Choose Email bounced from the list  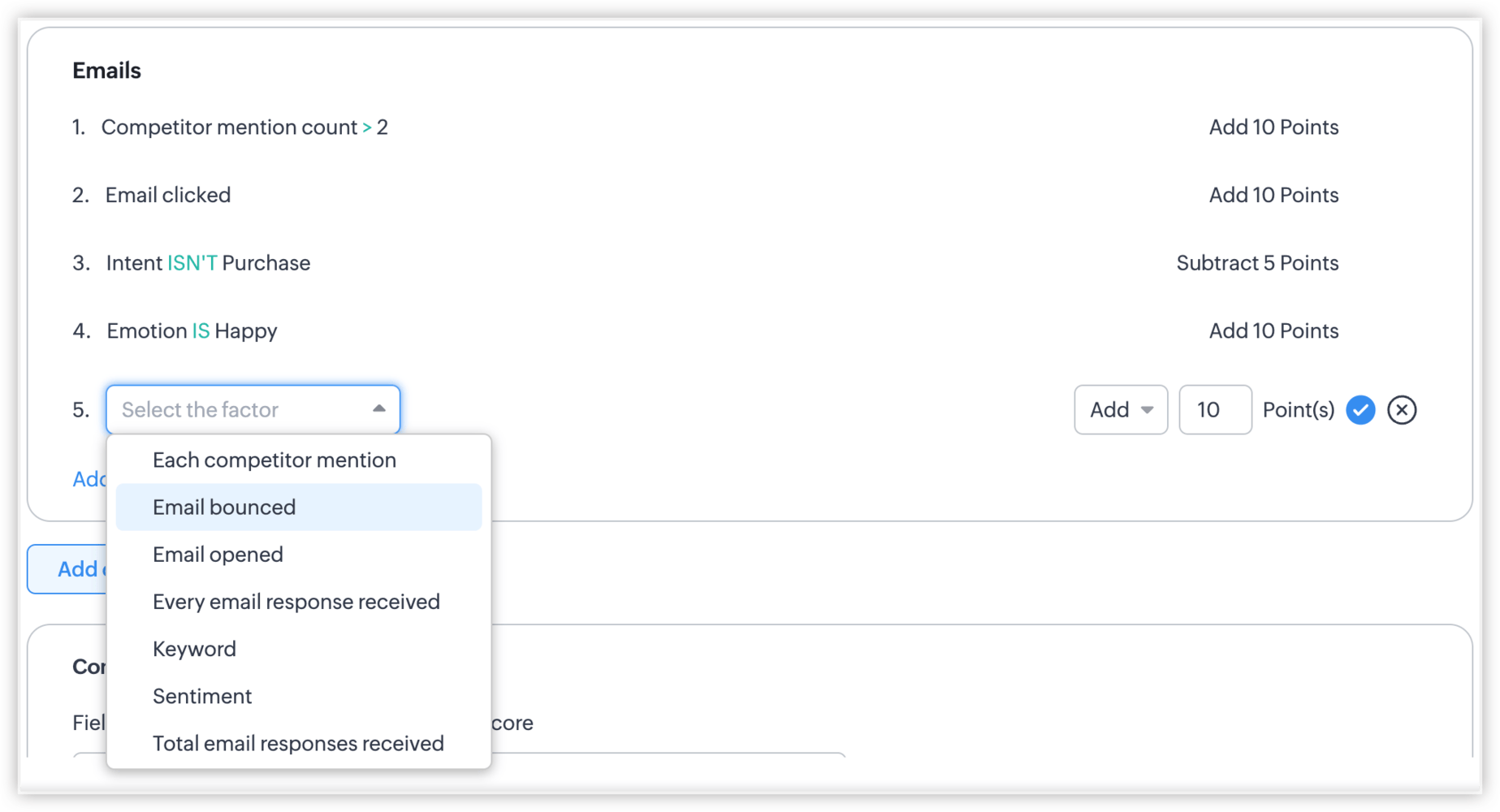pos(224,508)
